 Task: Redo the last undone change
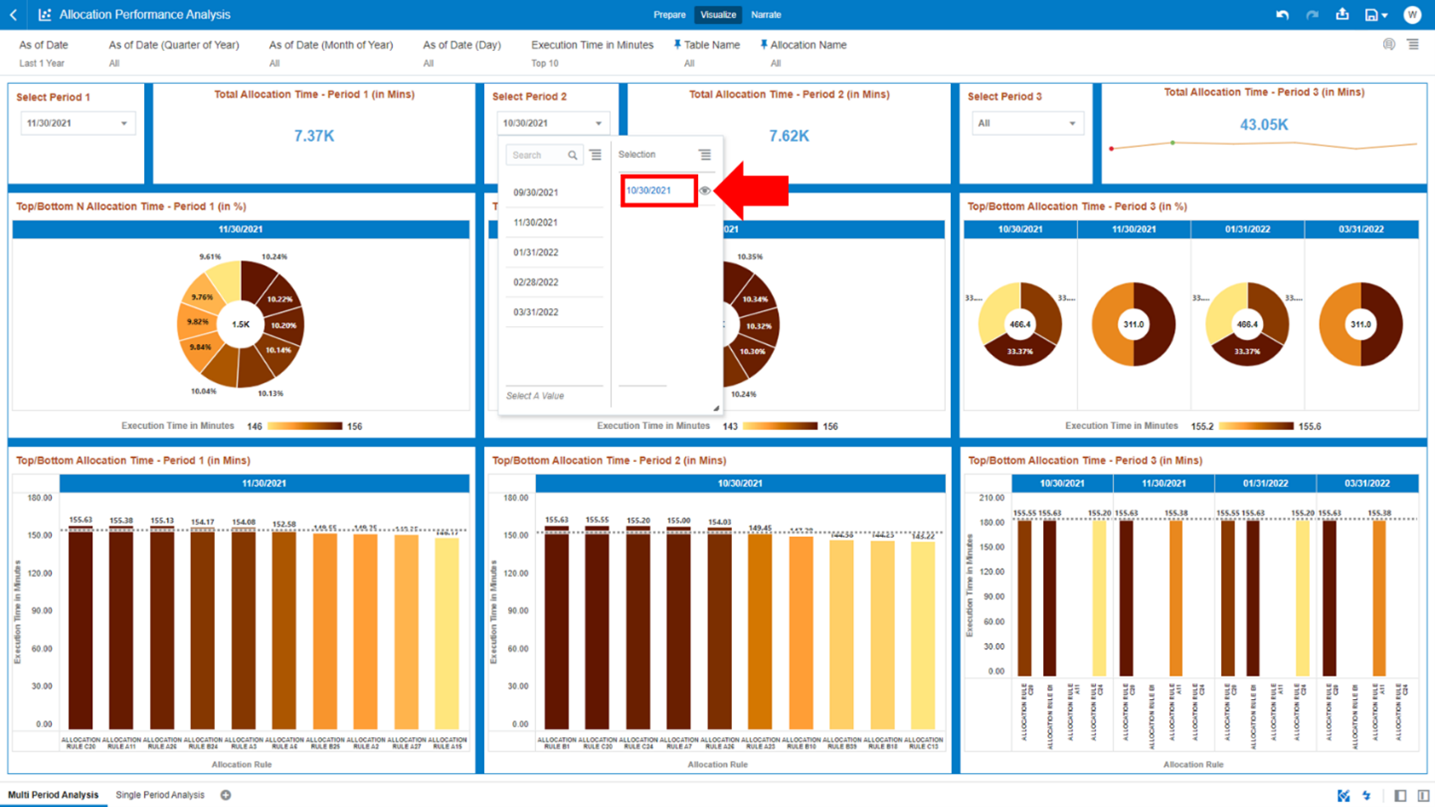point(1312,15)
